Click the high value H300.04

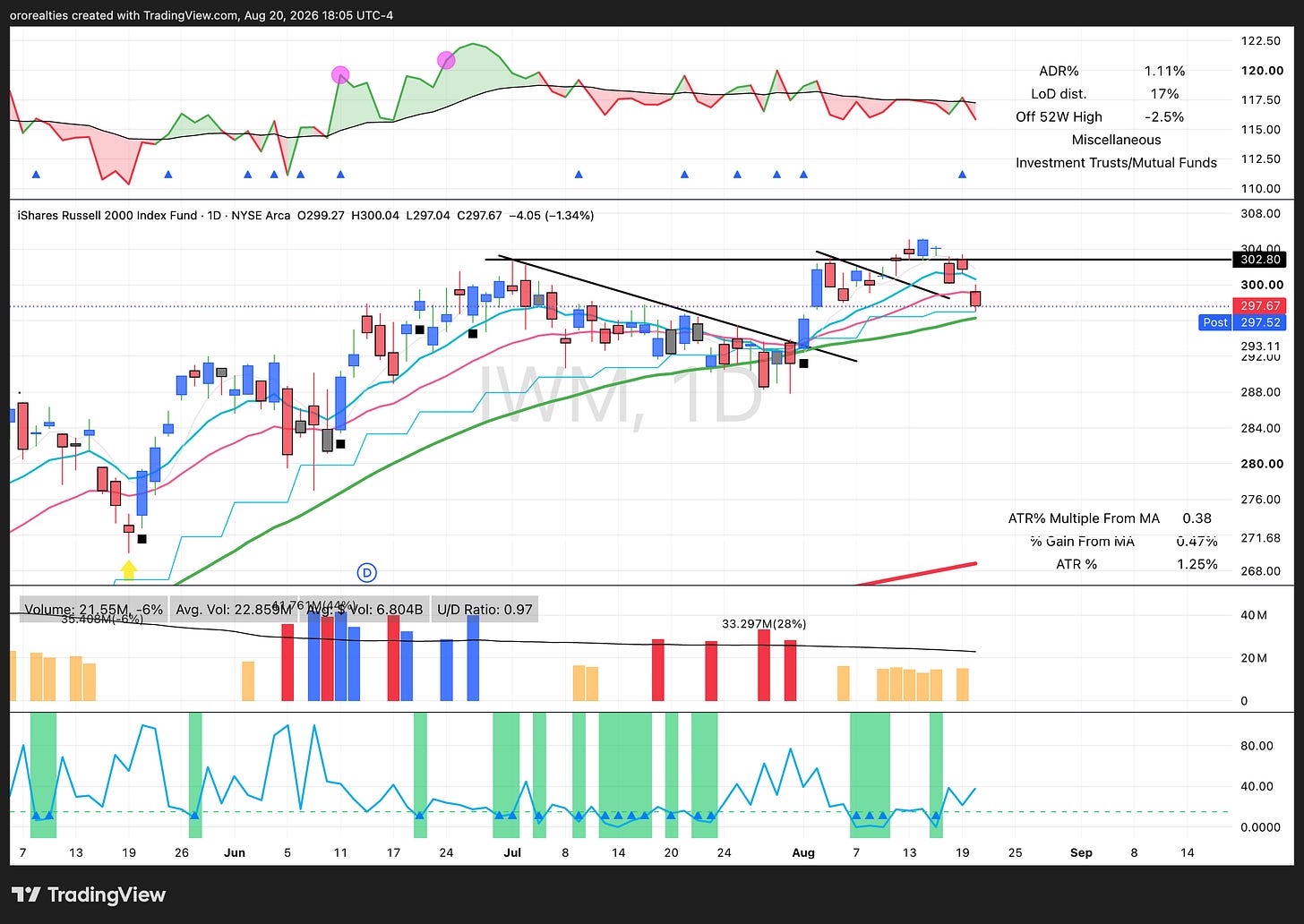(376, 215)
